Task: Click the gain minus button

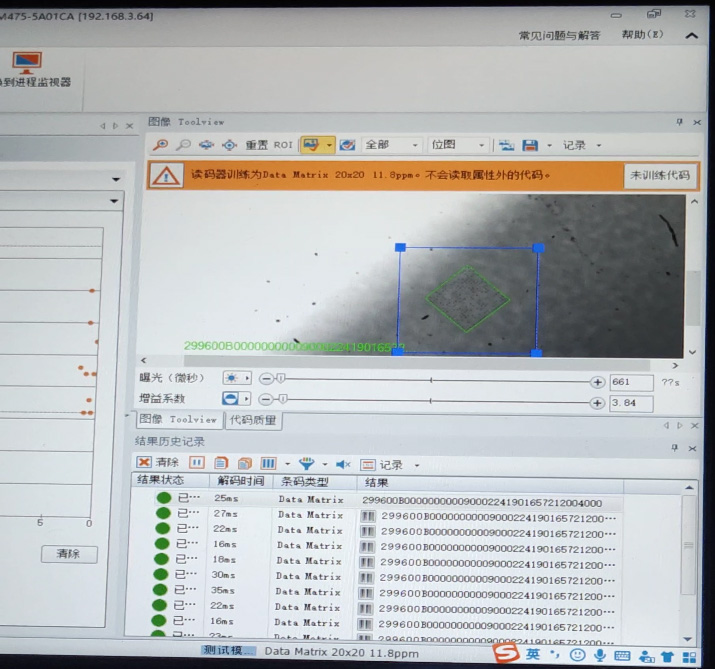Action: tap(265, 399)
